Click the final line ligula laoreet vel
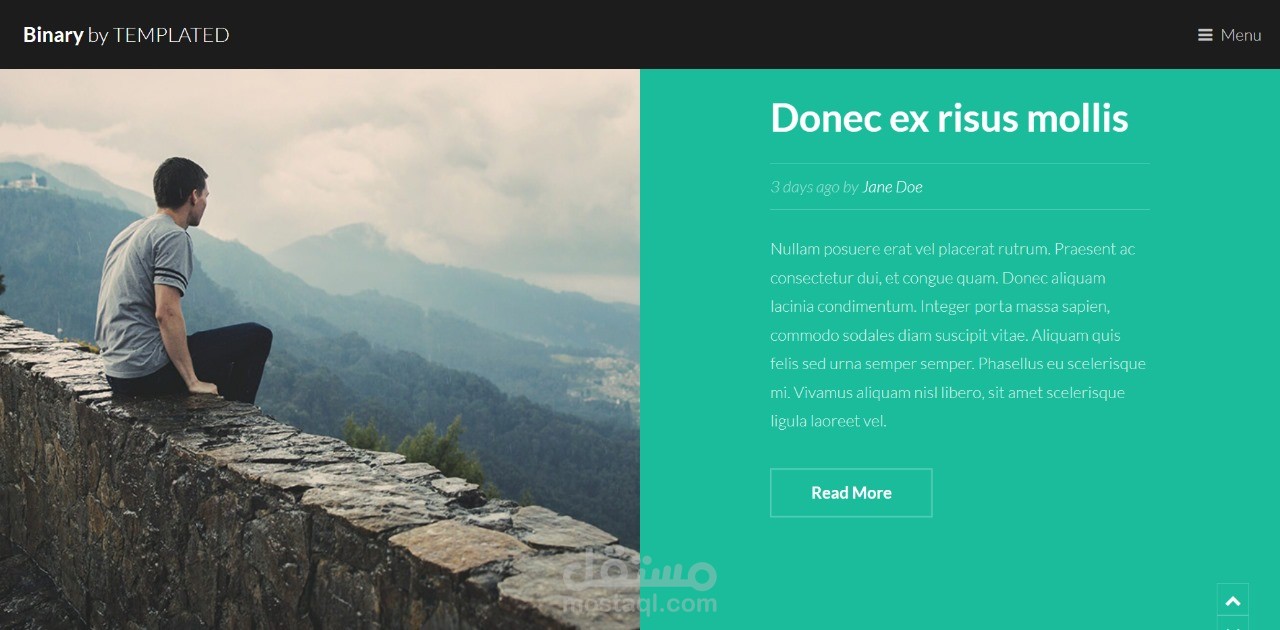 coord(828,421)
